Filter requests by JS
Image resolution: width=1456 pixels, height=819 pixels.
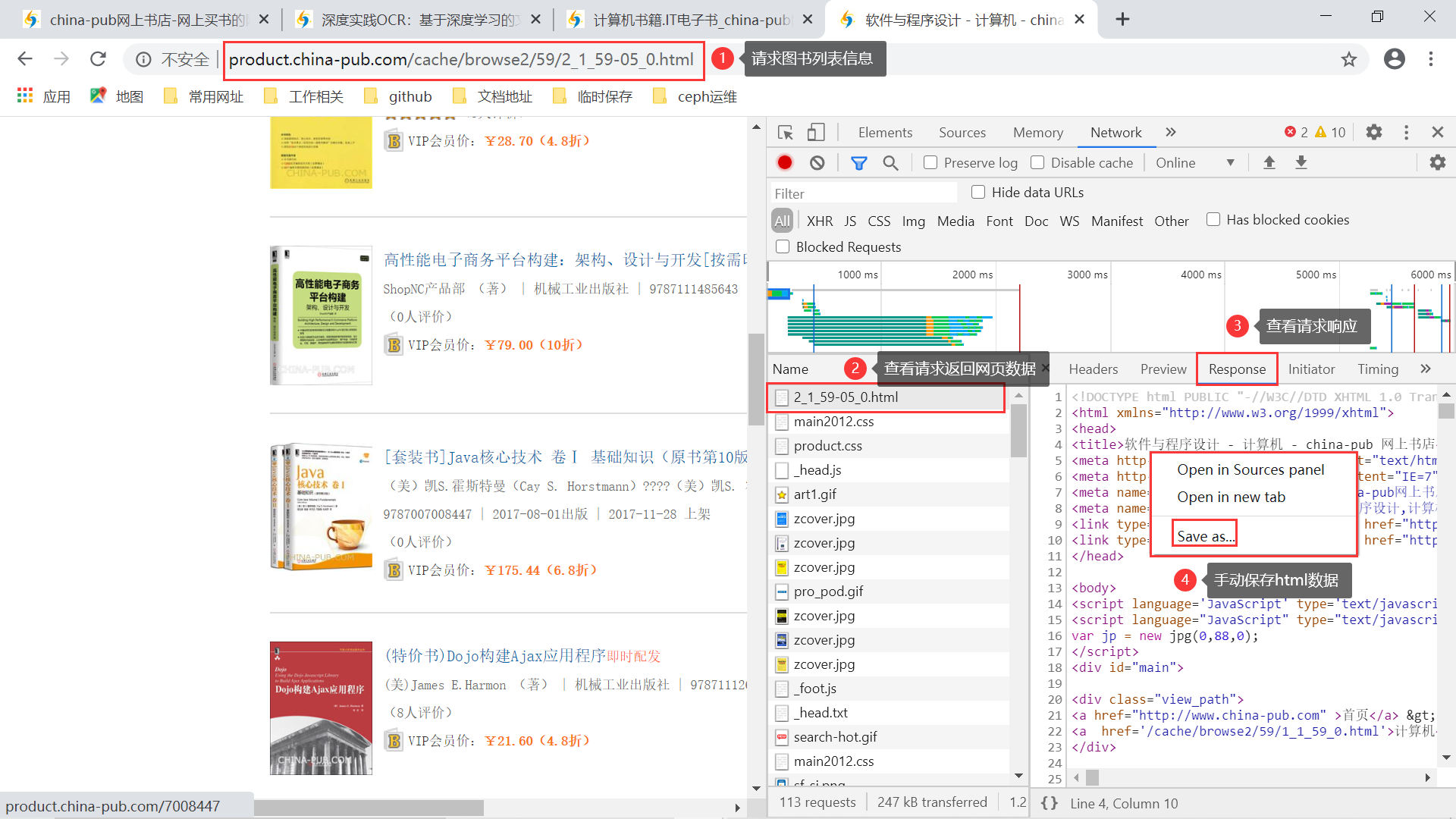click(850, 221)
